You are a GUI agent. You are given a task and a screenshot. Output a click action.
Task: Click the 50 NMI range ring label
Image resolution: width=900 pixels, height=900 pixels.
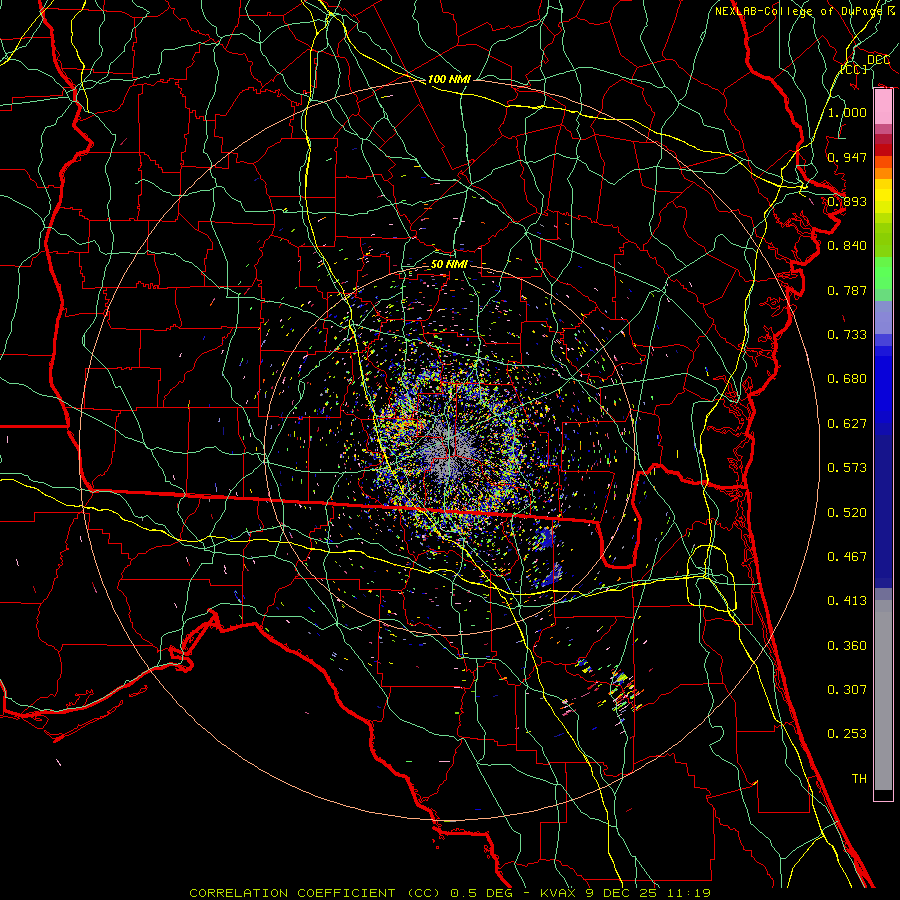pos(449,264)
